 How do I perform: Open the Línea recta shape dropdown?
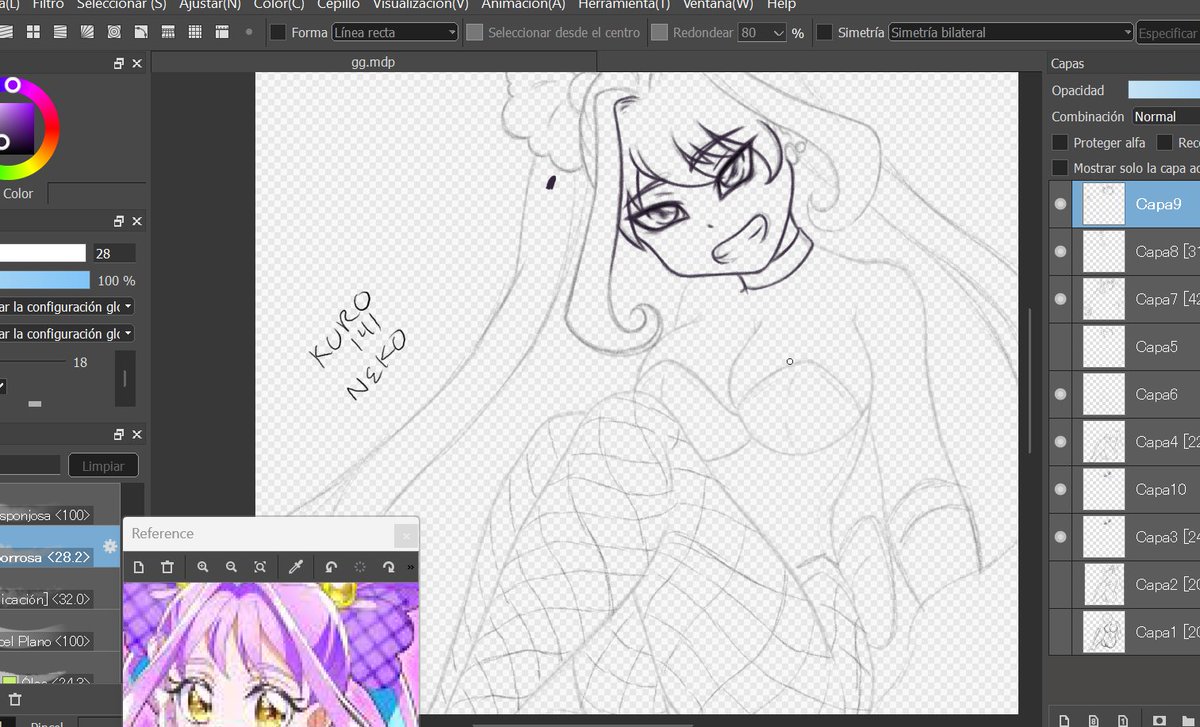(395, 33)
